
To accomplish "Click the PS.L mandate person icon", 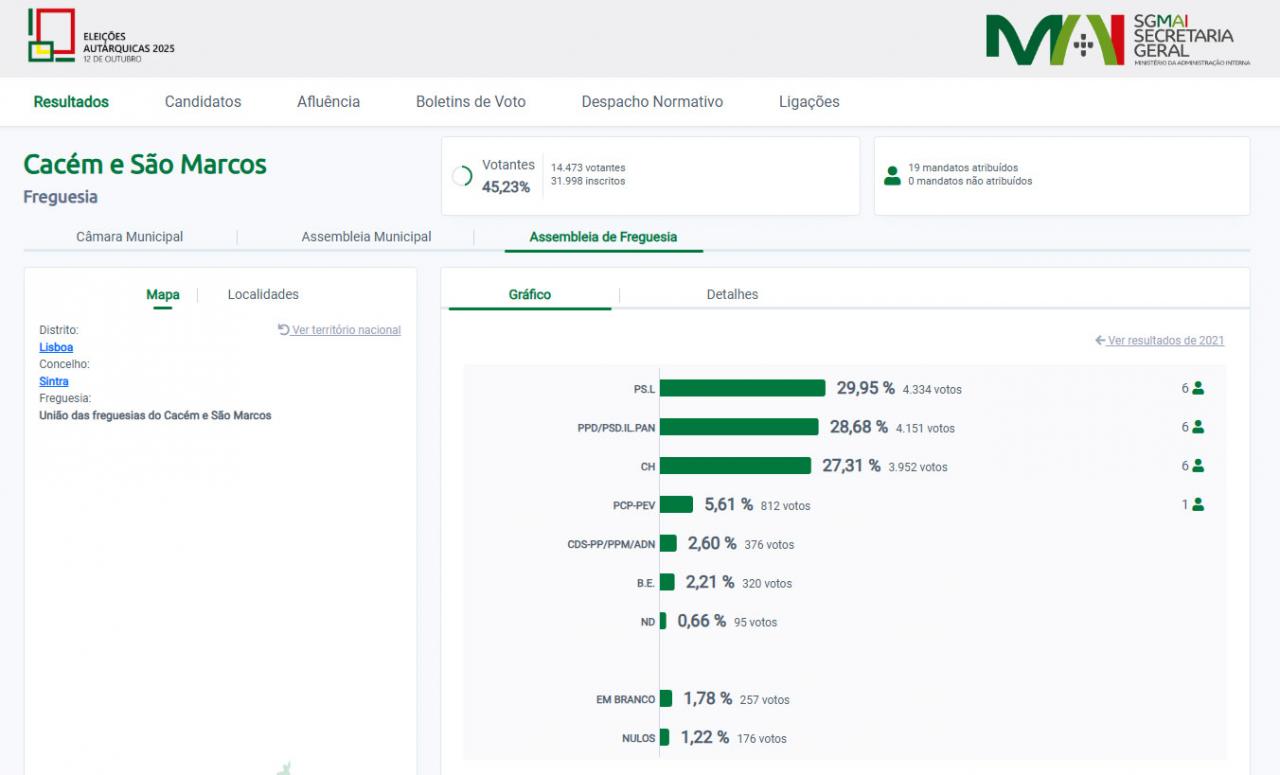I will point(1198,389).
